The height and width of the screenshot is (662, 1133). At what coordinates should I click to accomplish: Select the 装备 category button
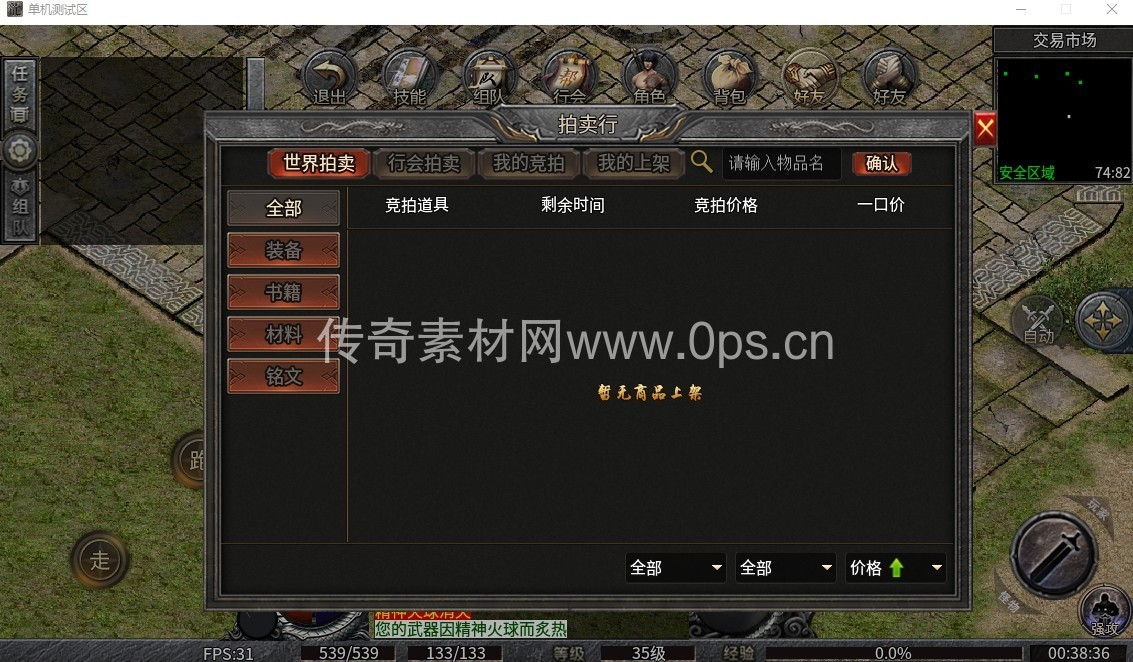pyautogui.click(x=283, y=250)
